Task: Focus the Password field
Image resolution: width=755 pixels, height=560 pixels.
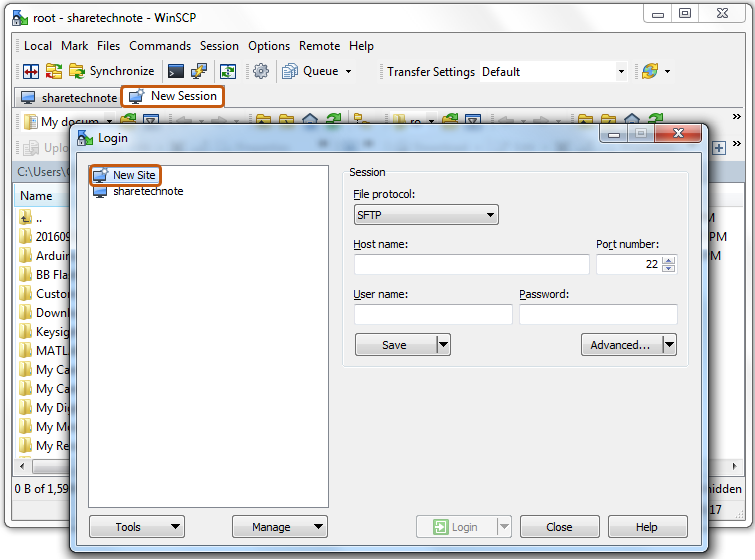Action: click(598, 314)
